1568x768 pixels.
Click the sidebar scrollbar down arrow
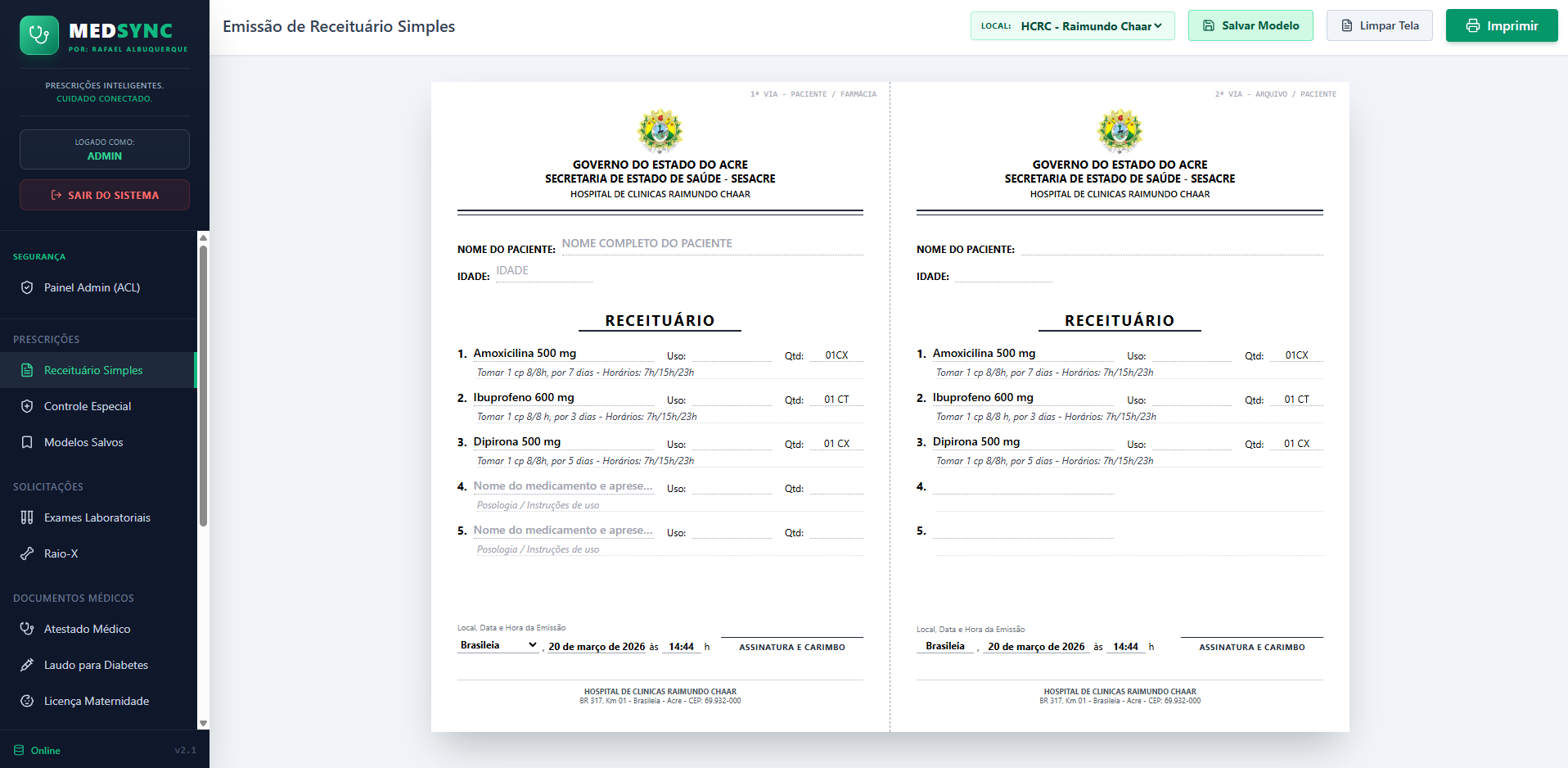click(x=203, y=724)
